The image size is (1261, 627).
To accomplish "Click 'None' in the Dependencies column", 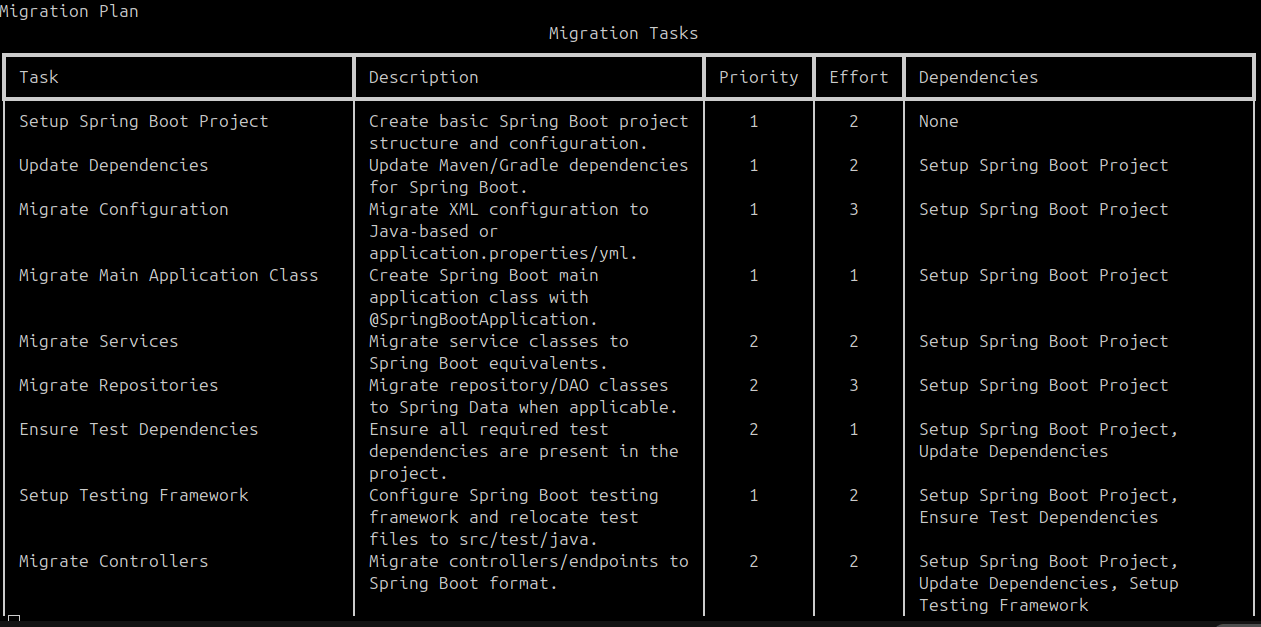I will (939, 121).
